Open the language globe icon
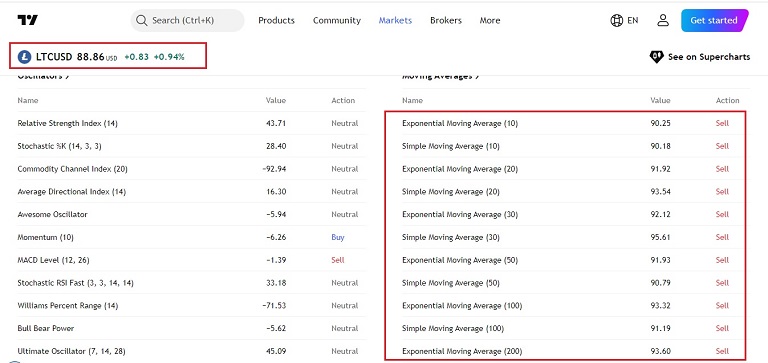Screen dimensions: 768x363 tap(616, 21)
